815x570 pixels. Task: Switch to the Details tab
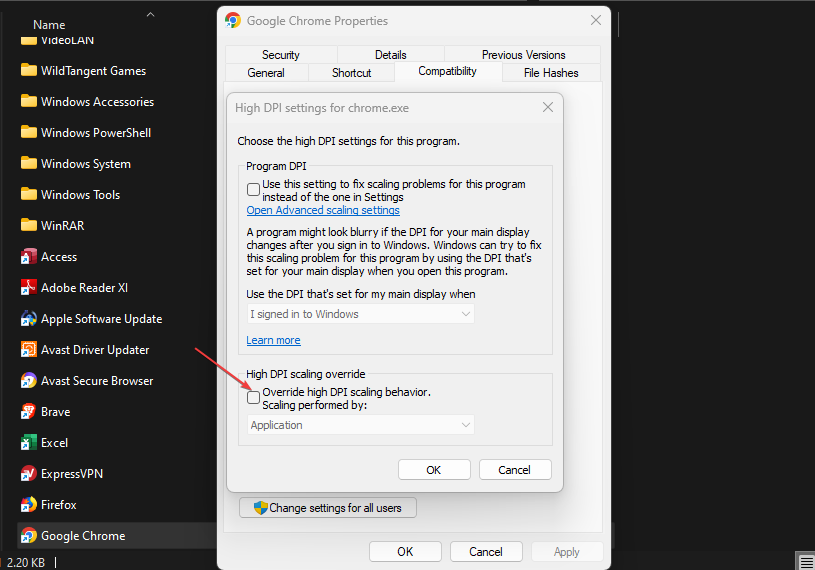click(x=391, y=55)
